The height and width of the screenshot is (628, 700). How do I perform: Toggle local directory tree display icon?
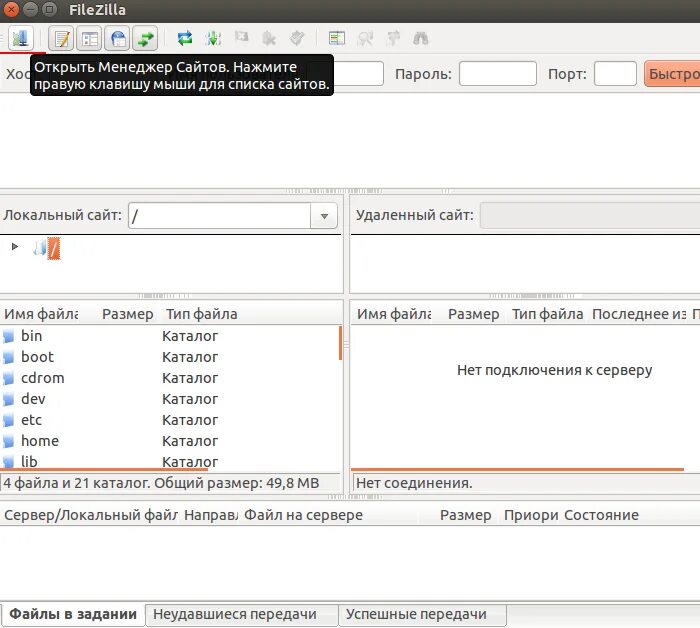pyautogui.click(x=90, y=38)
